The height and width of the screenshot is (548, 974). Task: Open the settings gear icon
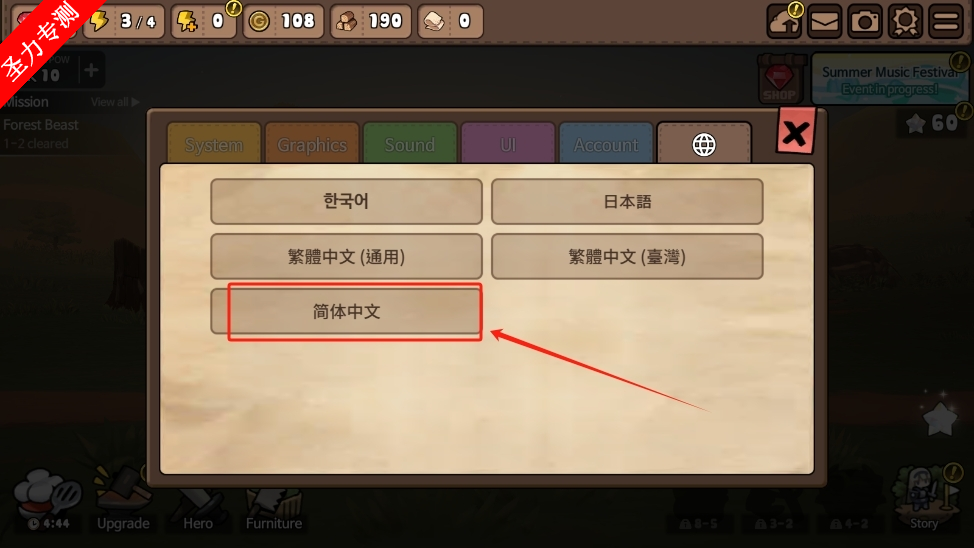tap(905, 22)
